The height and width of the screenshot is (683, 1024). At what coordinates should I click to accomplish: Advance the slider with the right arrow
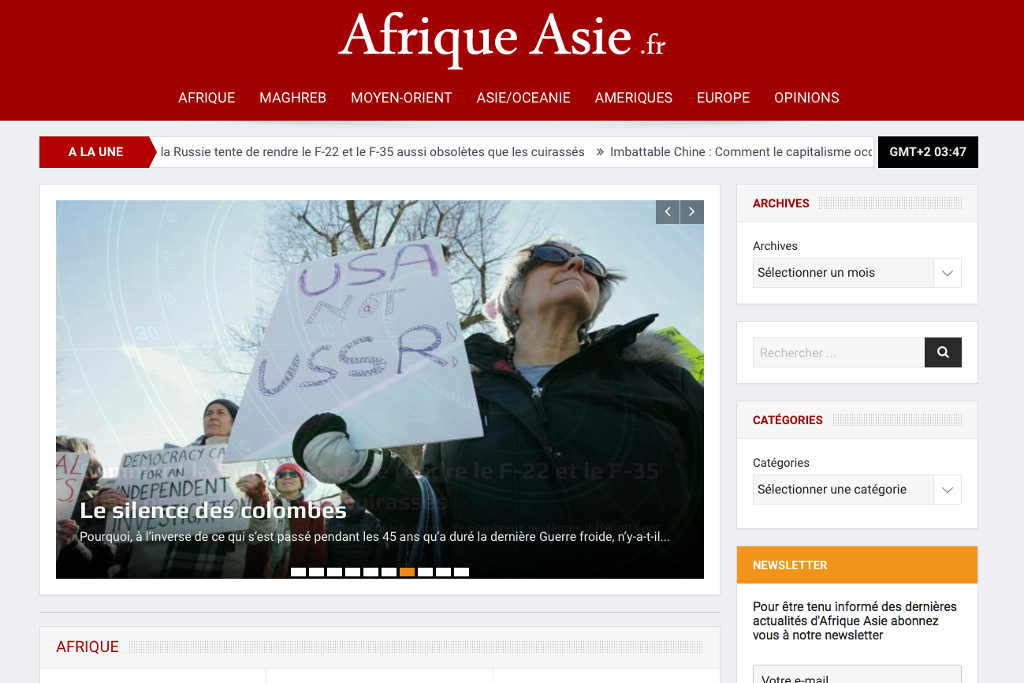pyautogui.click(x=692, y=212)
